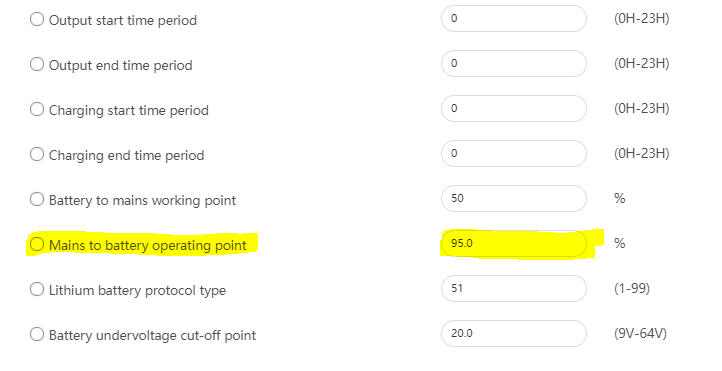Click the Battery to mains working point label
Screen dimensions: 722x371
click(142, 201)
